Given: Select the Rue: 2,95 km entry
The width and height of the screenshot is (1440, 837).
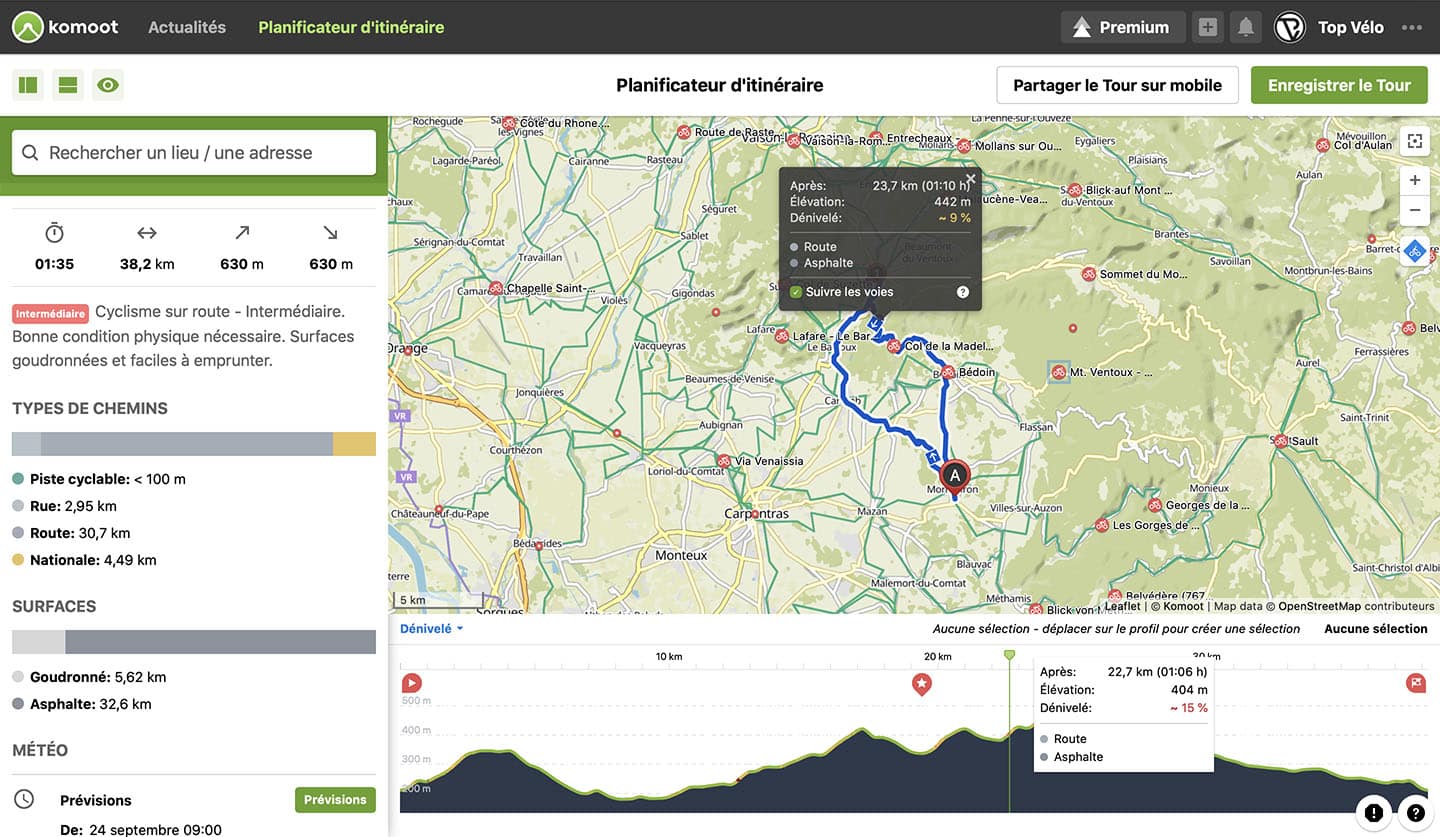Looking at the screenshot, I should [64, 506].
